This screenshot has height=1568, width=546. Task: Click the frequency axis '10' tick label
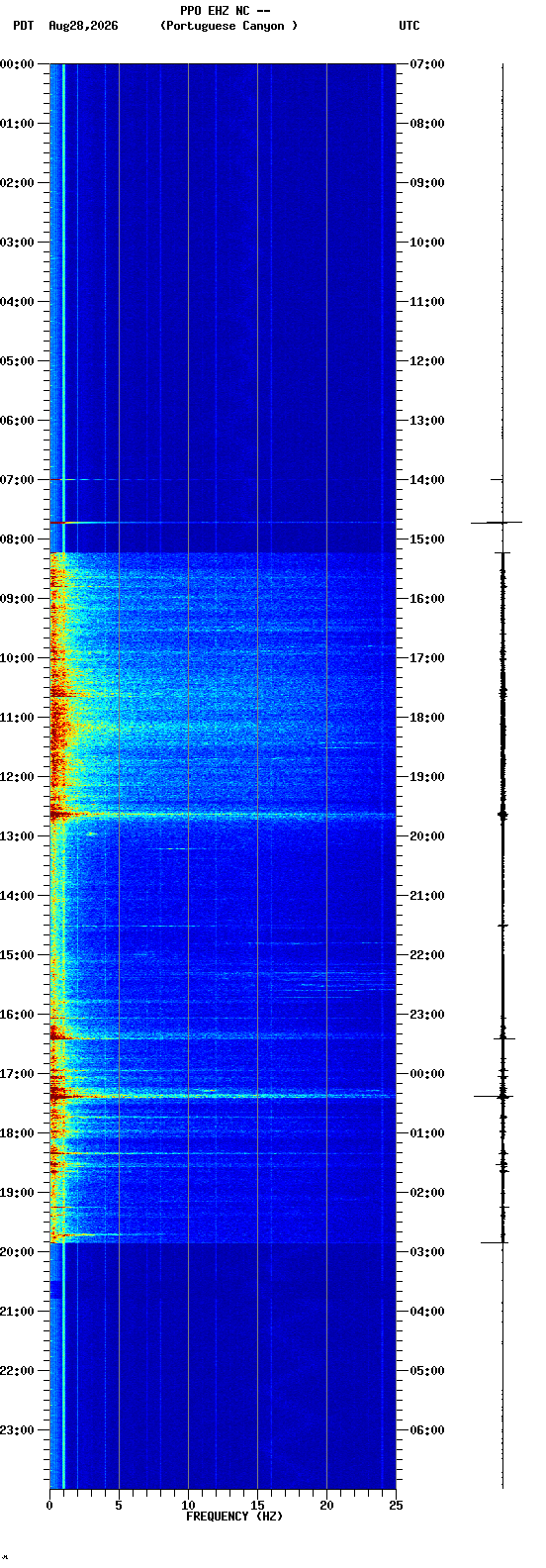tap(188, 1506)
